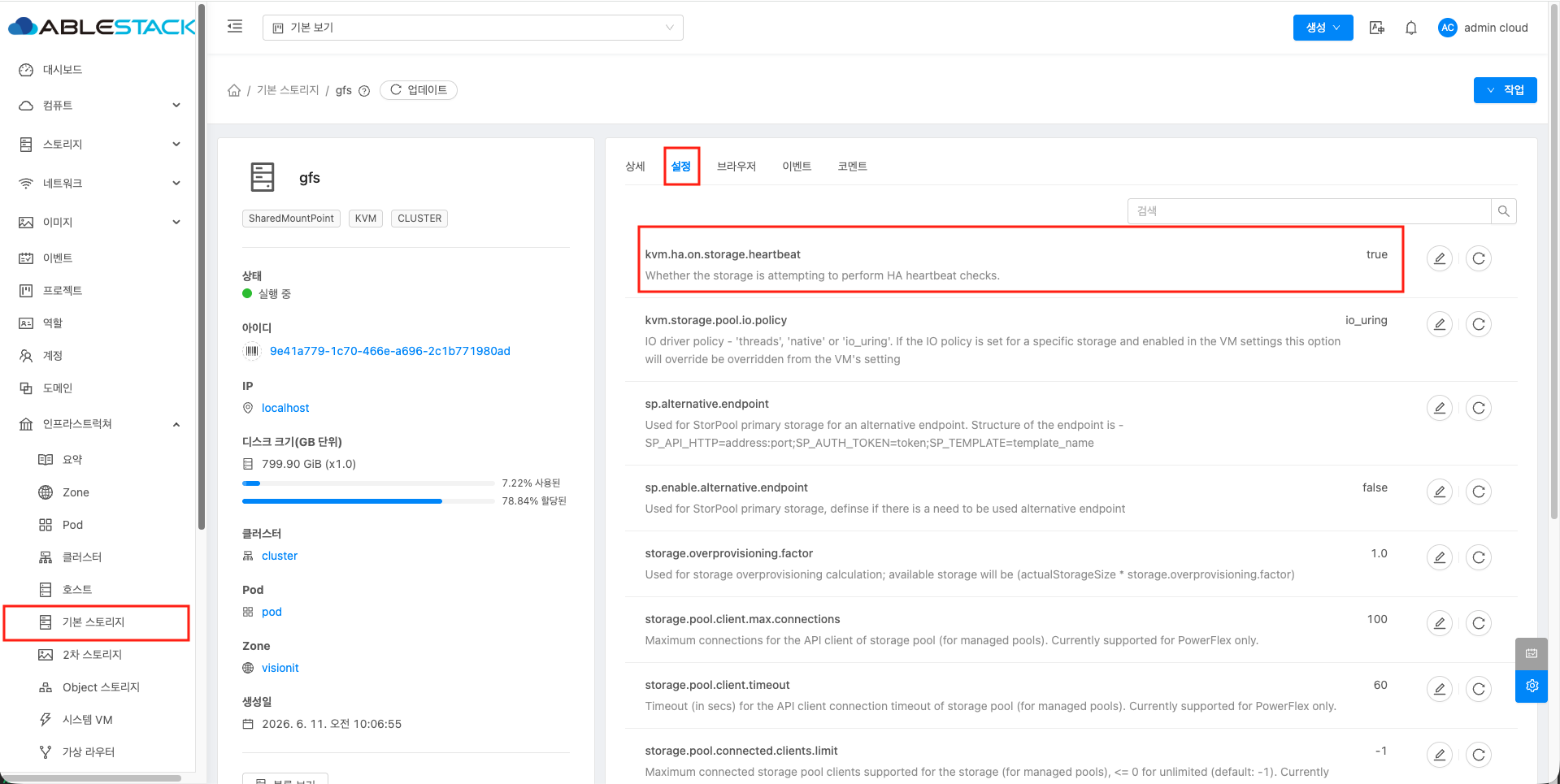Viewport: 1560px width, 784px height.
Task: Expand the 이미지 sidebar menu
Action: [x=98, y=223]
